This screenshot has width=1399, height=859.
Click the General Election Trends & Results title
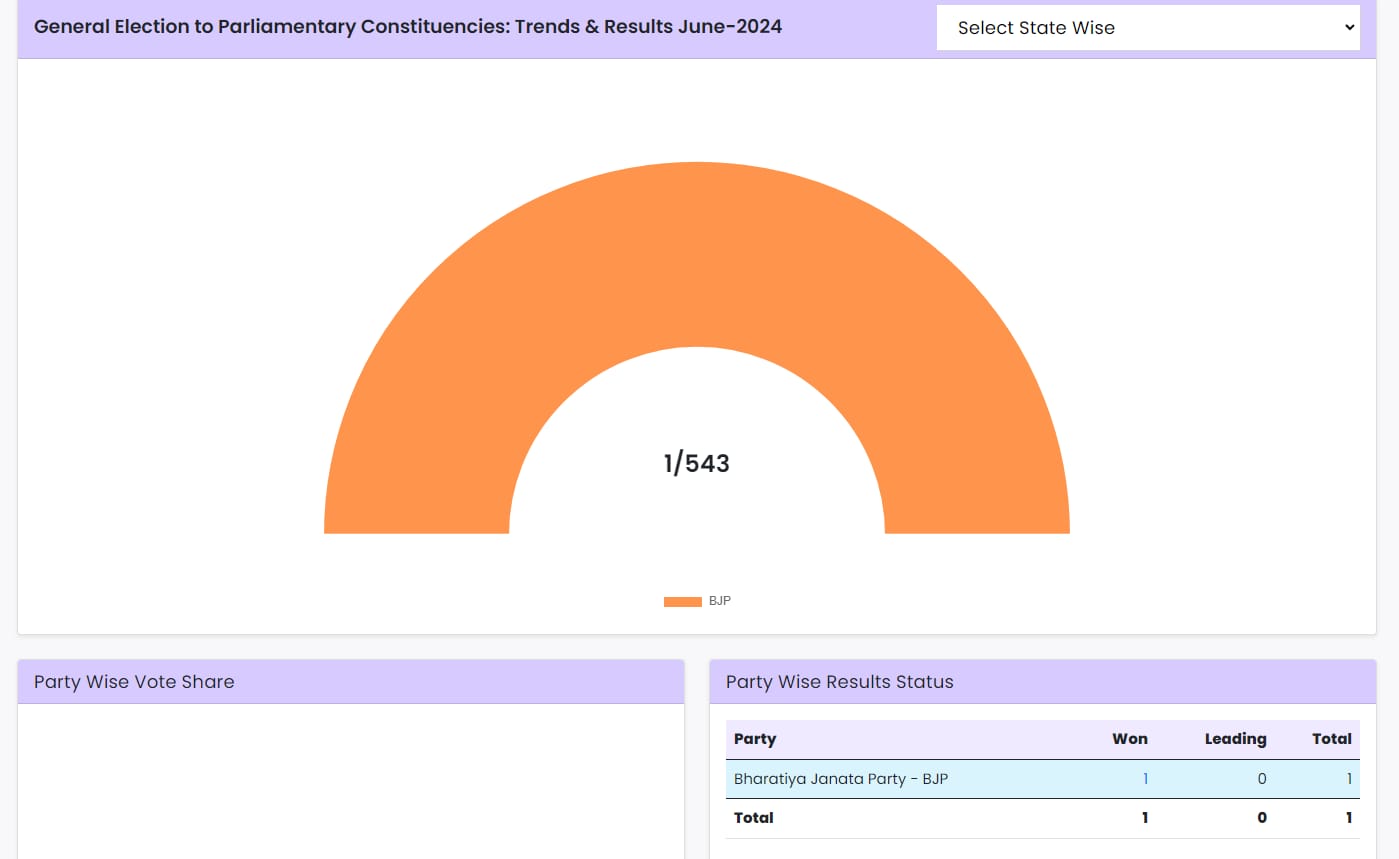point(408,27)
